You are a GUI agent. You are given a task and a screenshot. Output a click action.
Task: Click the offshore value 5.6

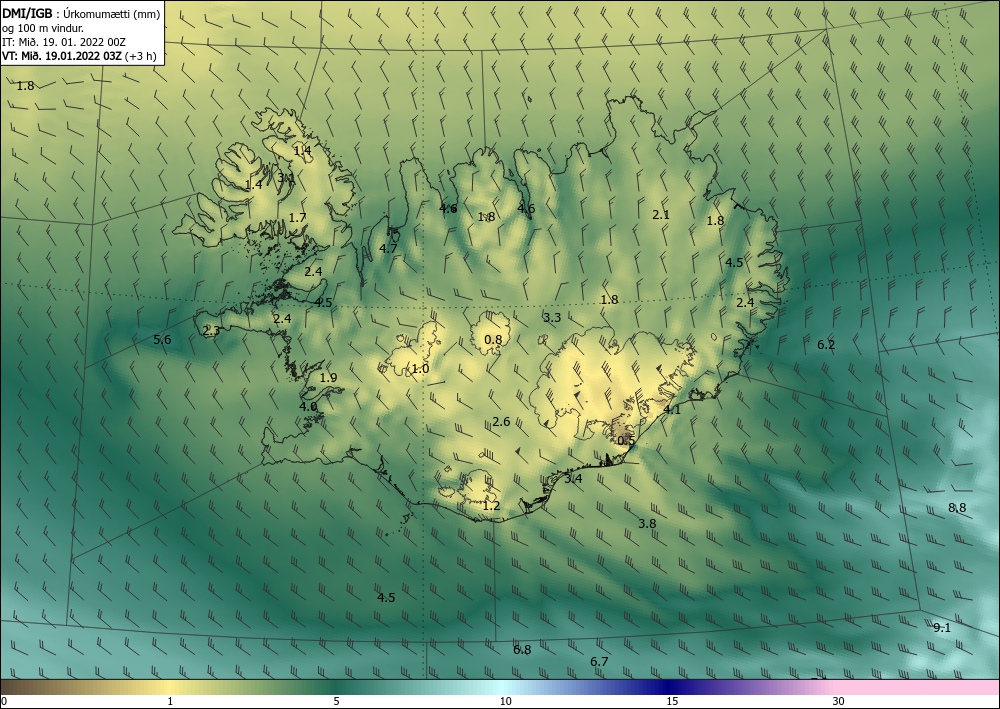[x=163, y=339]
